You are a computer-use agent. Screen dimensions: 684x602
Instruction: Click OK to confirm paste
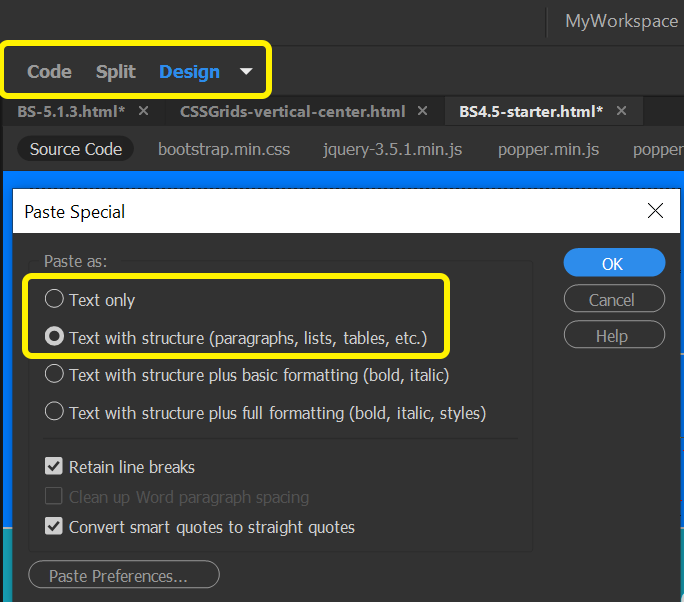point(613,264)
